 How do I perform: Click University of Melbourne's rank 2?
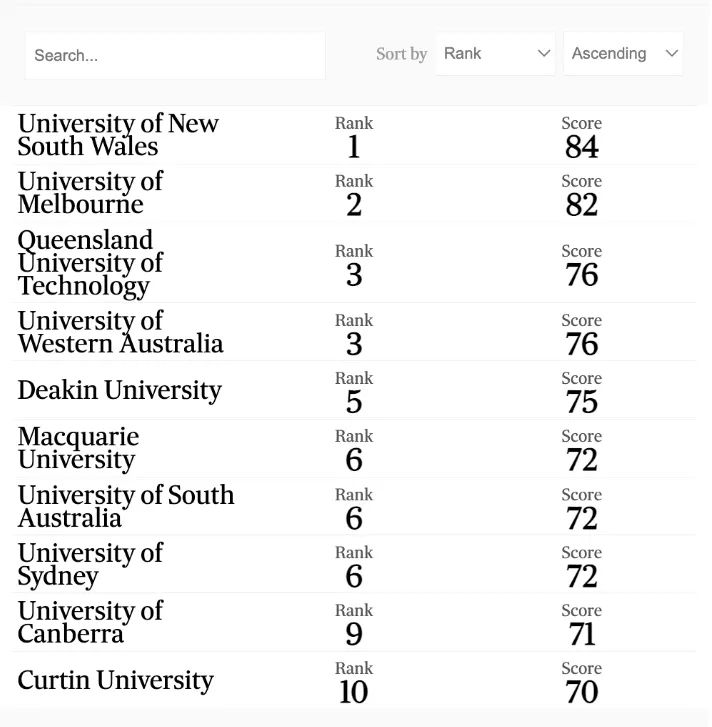point(353,205)
